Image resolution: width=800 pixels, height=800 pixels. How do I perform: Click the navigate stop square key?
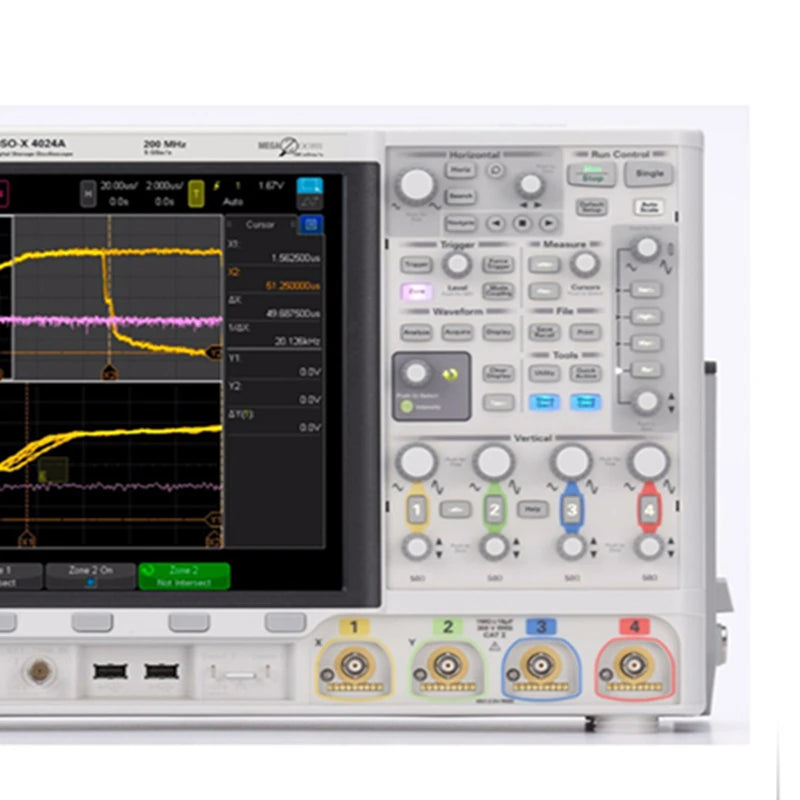click(x=522, y=223)
